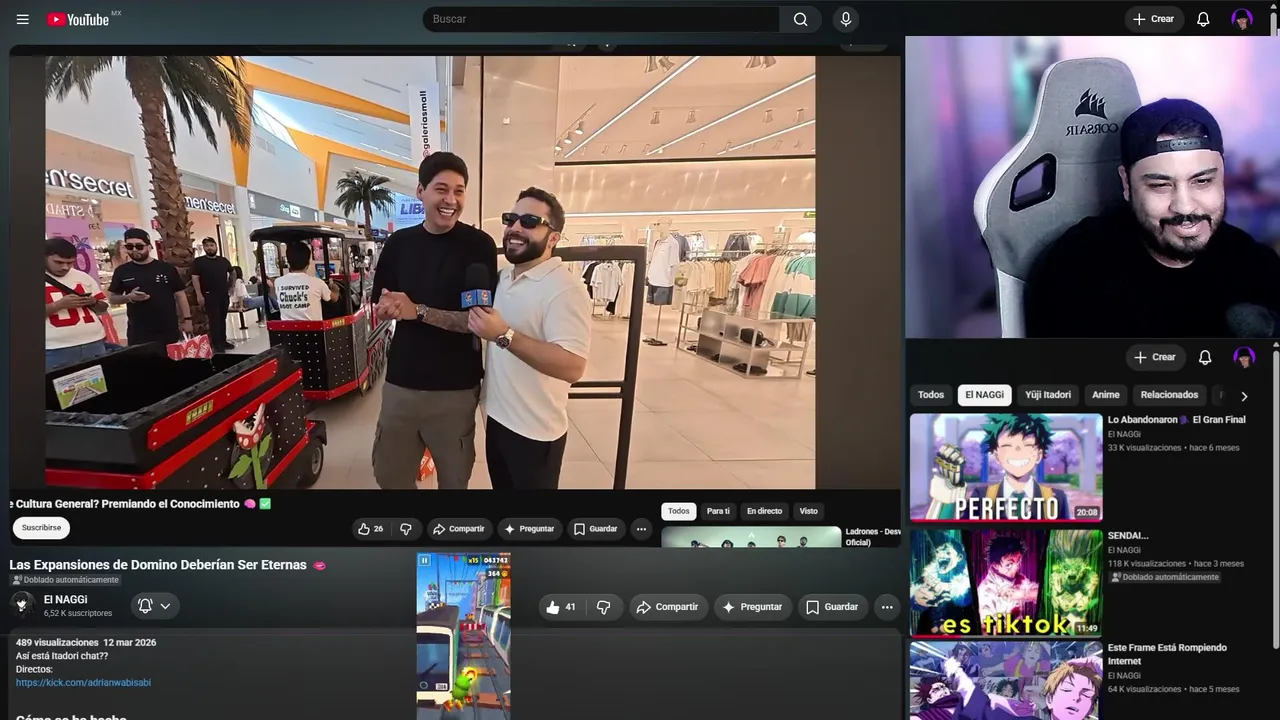The width and height of the screenshot is (1280, 720).
Task: Open the PERFECTO Deku video thumbnail
Action: (x=1006, y=467)
